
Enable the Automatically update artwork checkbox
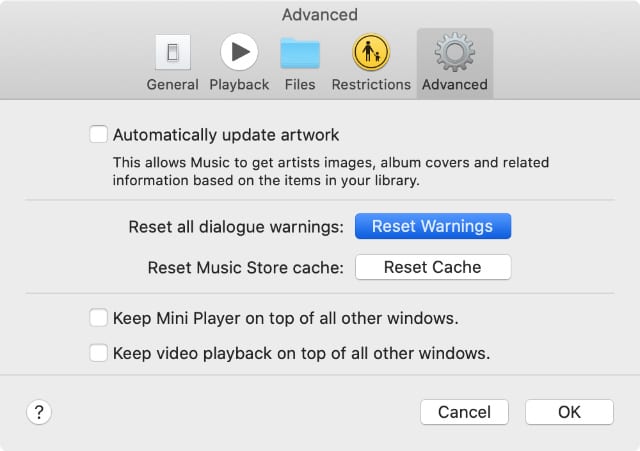pos(98,134)
